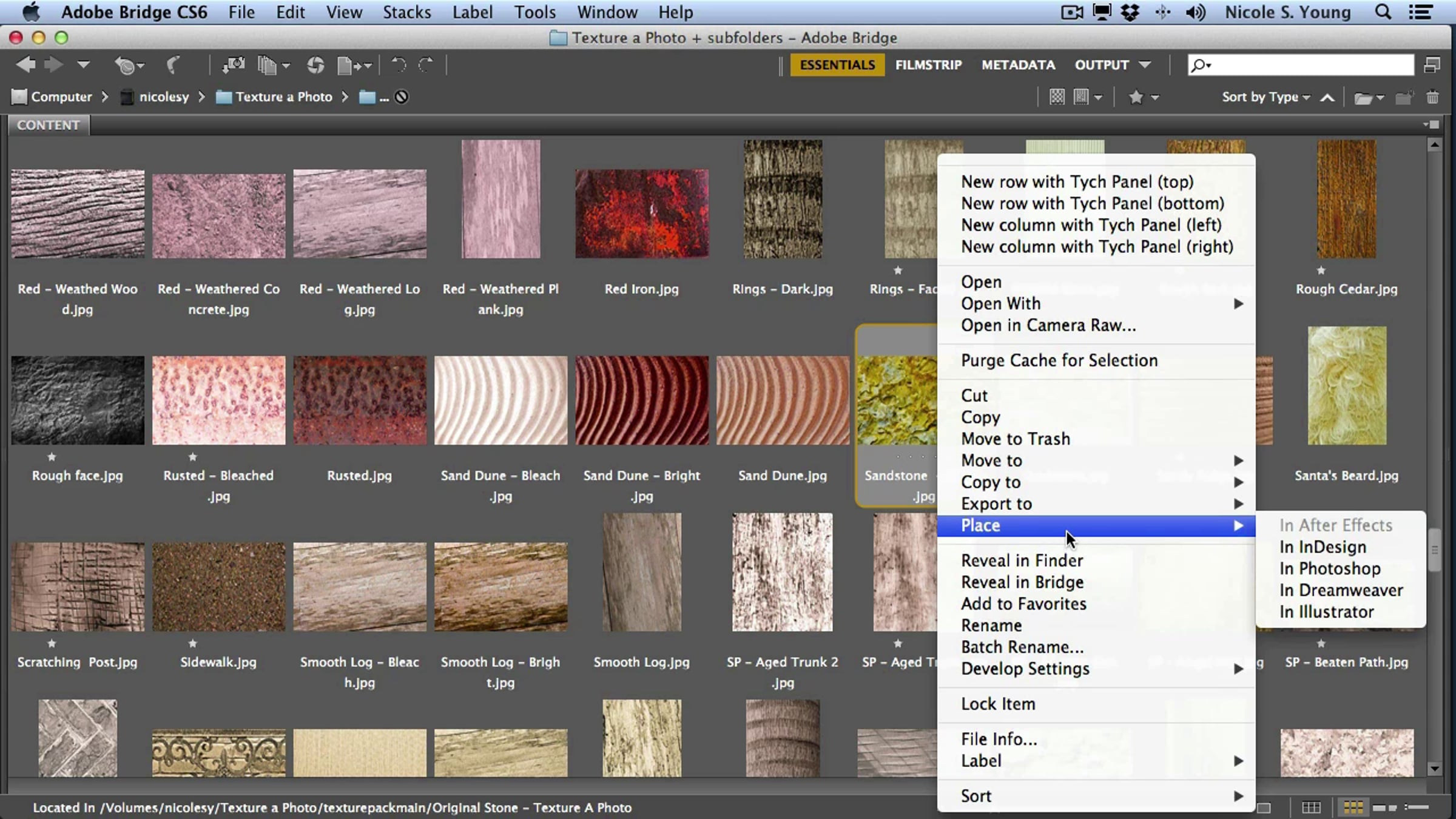Navigate to Texture a Photo folder
The image size is (1456, 819).
pyautogui.click(x=274, y=97)
